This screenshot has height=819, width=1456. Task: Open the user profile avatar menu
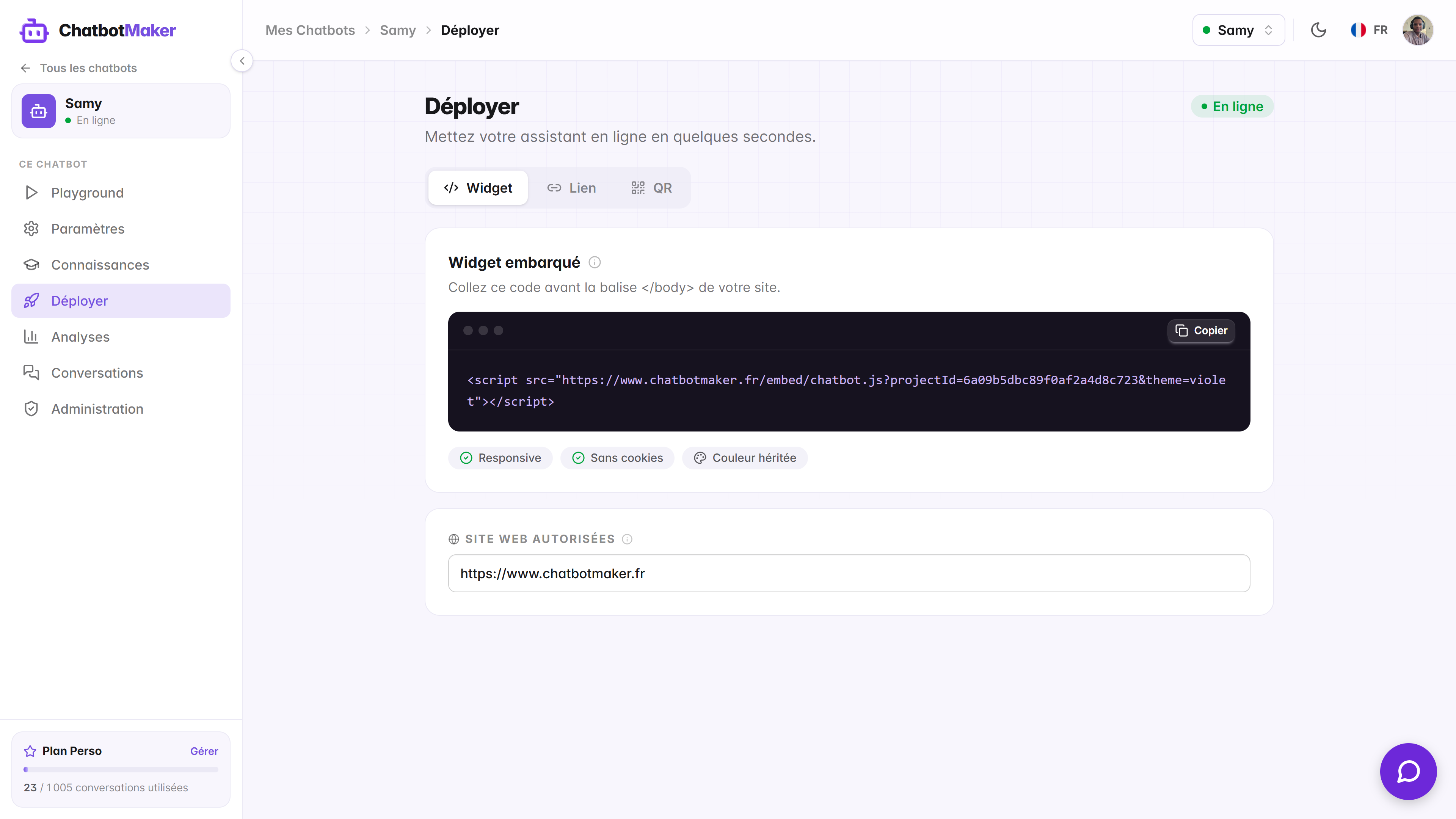click(1418, 30)
